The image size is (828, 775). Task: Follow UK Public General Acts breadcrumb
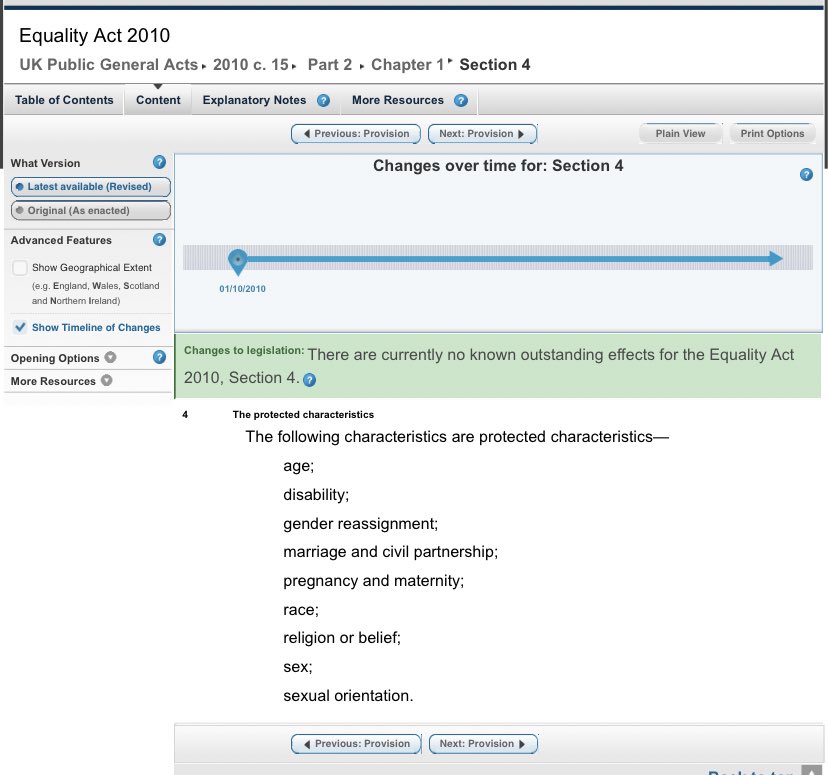109,64
